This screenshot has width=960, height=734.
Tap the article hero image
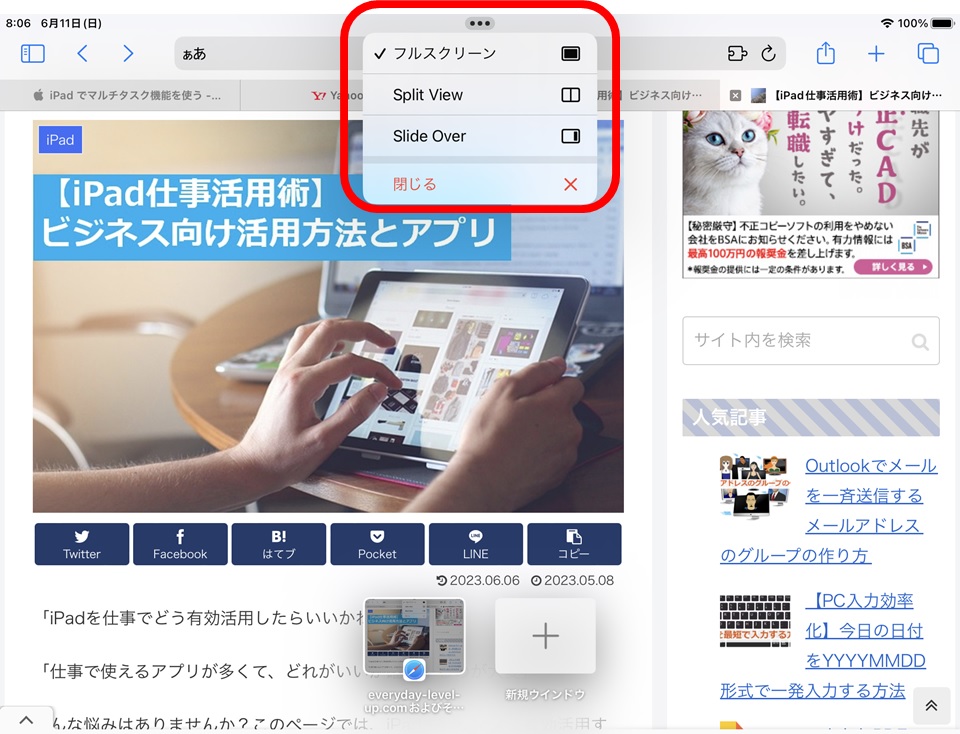[328, 316]
